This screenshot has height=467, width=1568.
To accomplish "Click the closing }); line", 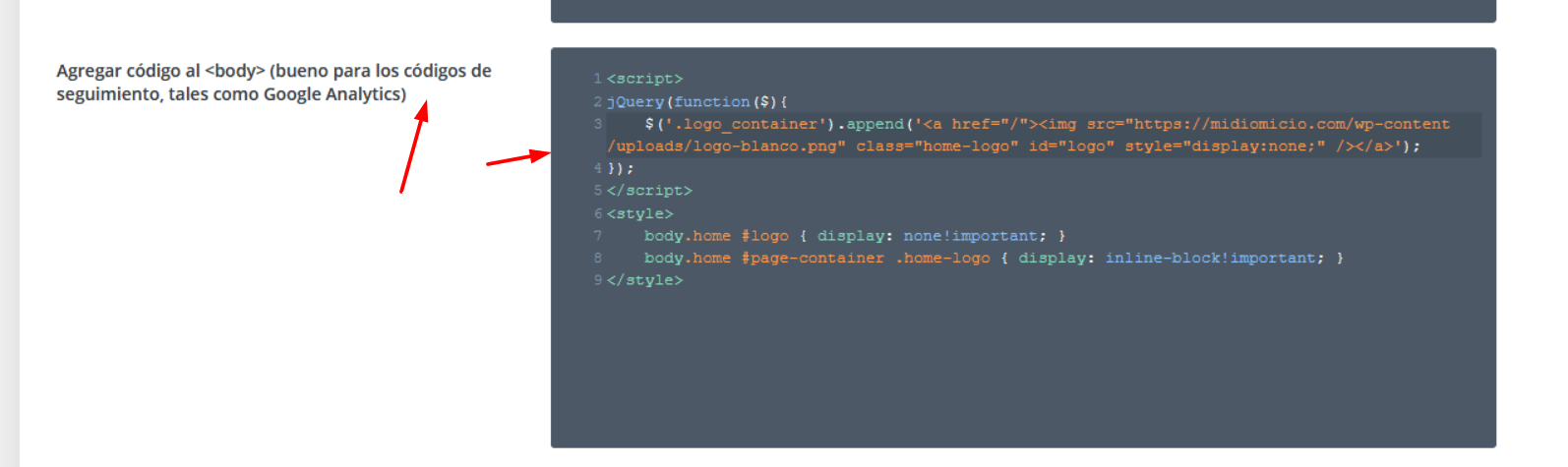I will point(621,168).
